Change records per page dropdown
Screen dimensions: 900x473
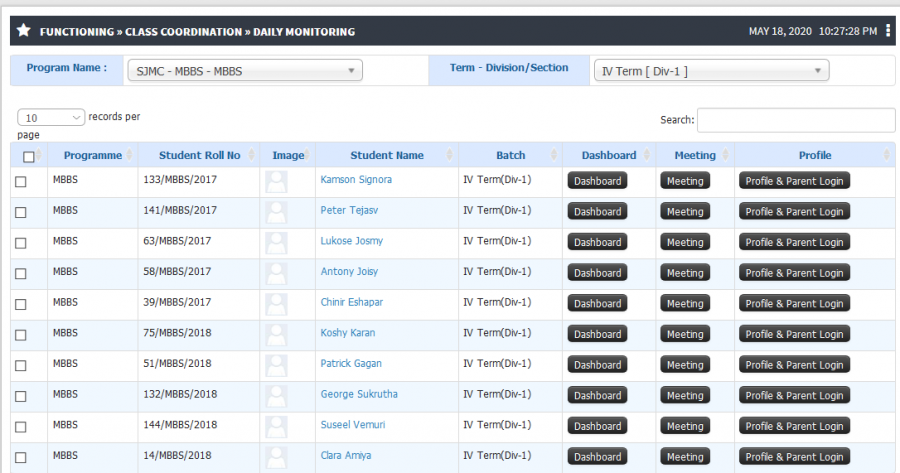pyautogui.click(x=51, y=117)
